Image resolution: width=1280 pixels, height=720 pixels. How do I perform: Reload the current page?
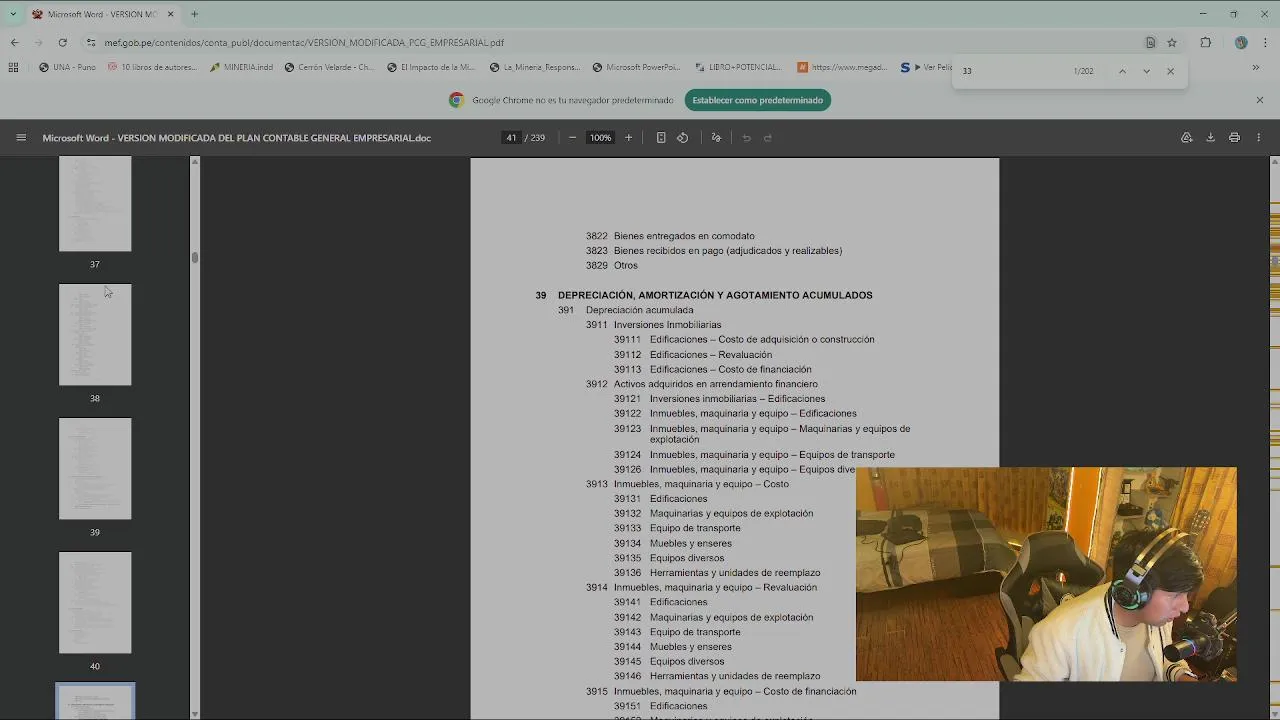(62, 42)
